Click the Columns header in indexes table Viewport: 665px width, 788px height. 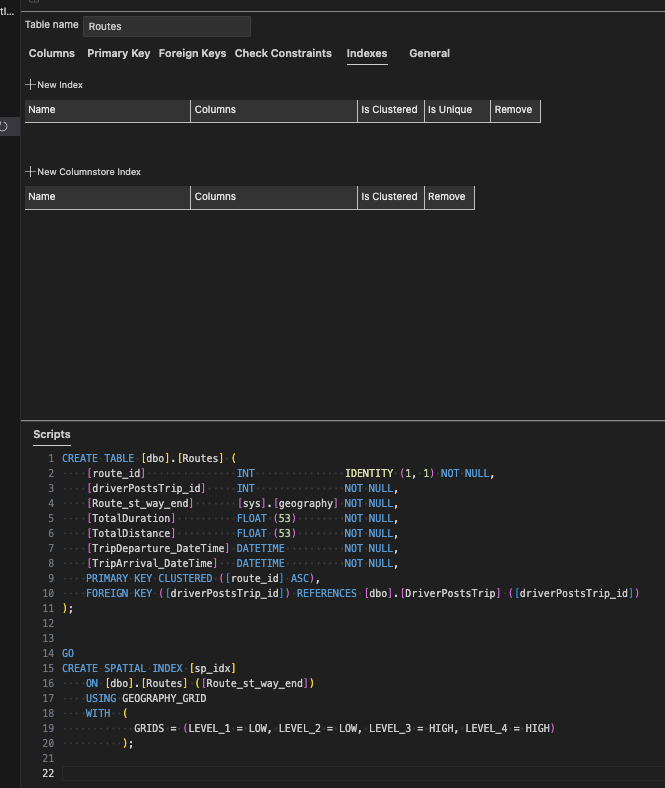coord(274,110)
